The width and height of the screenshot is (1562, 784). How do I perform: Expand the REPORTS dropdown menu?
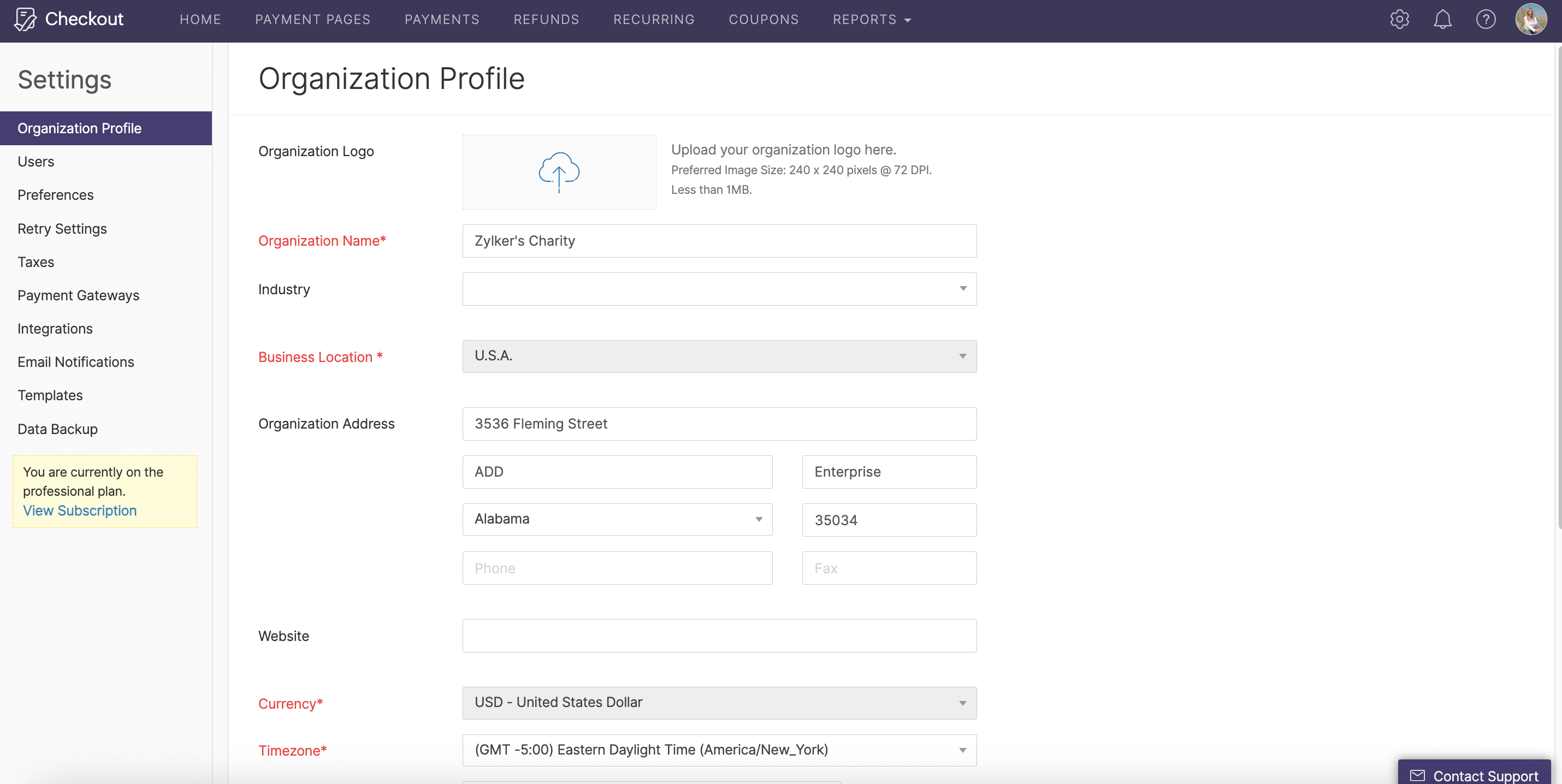(x=872, y=20)
